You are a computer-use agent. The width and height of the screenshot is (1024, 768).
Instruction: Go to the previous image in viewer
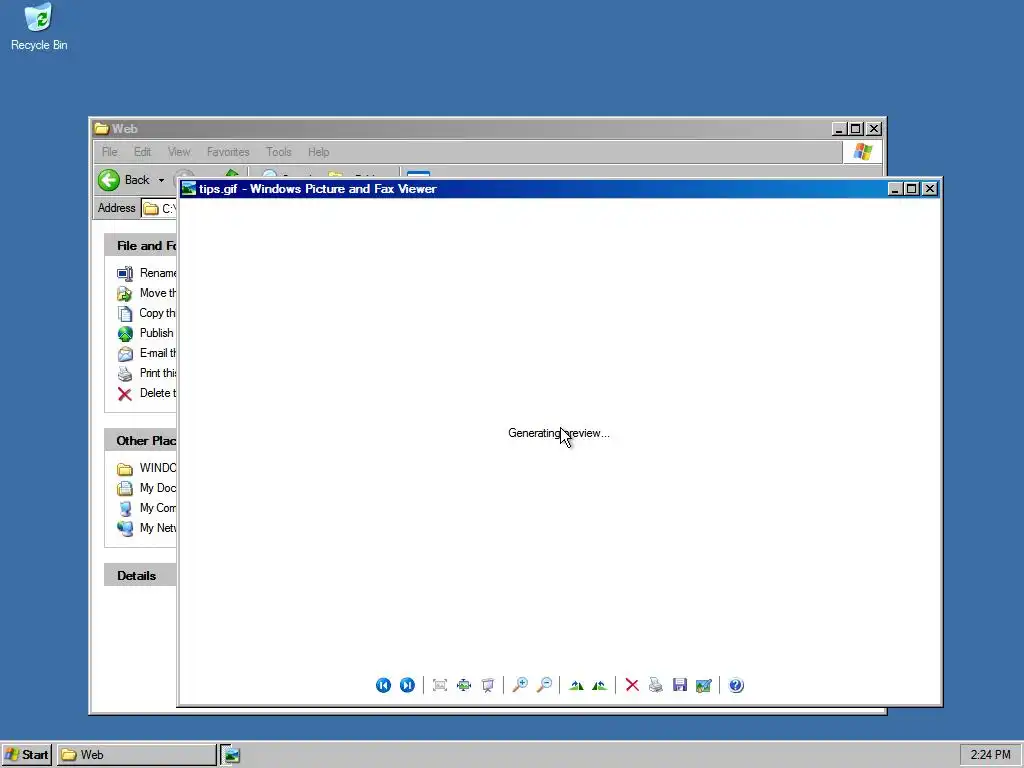pyautogui.click(x=383, y=685)
